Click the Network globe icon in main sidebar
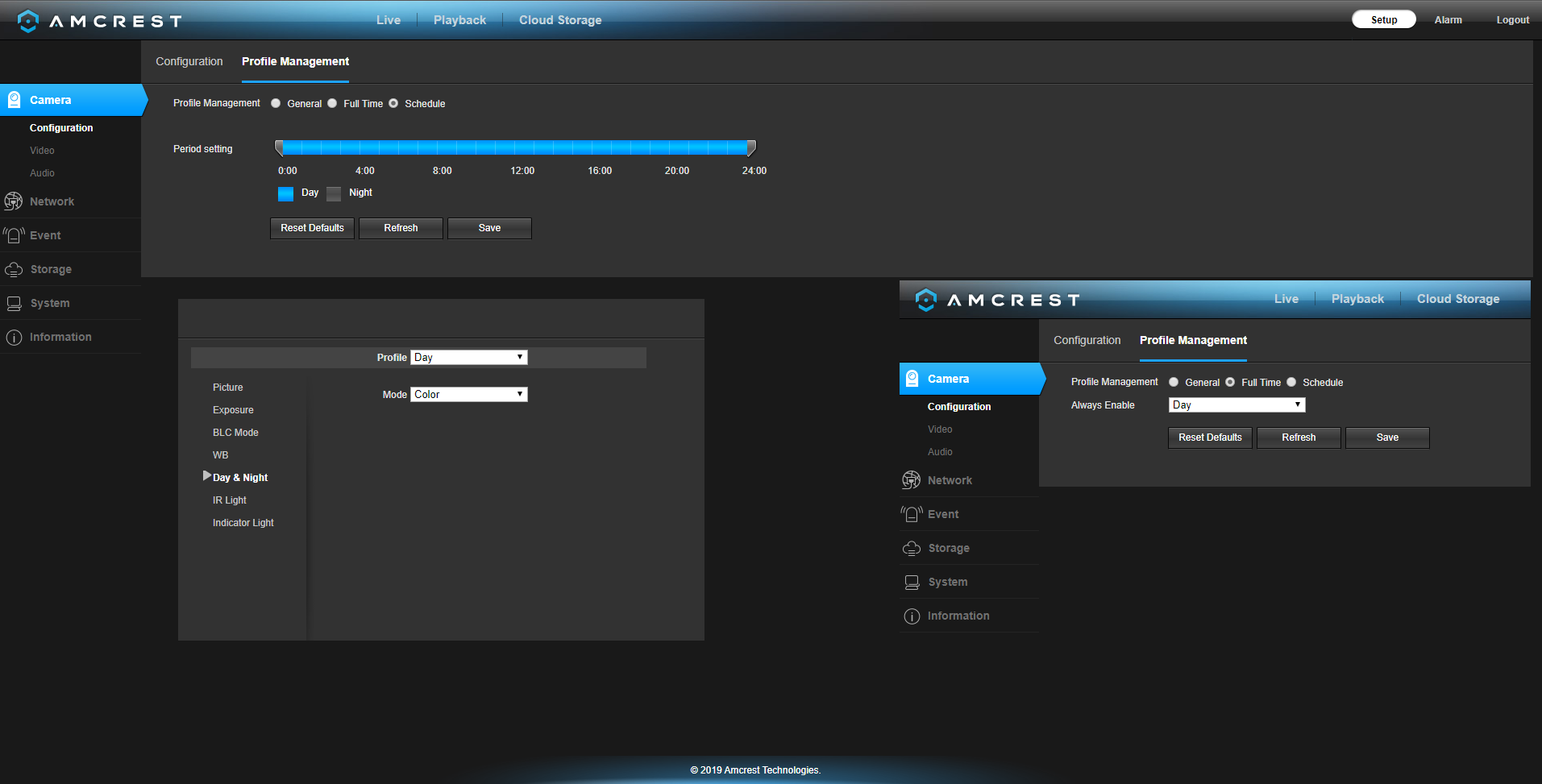The image size is (1542, 784). (x=14, y=201)
